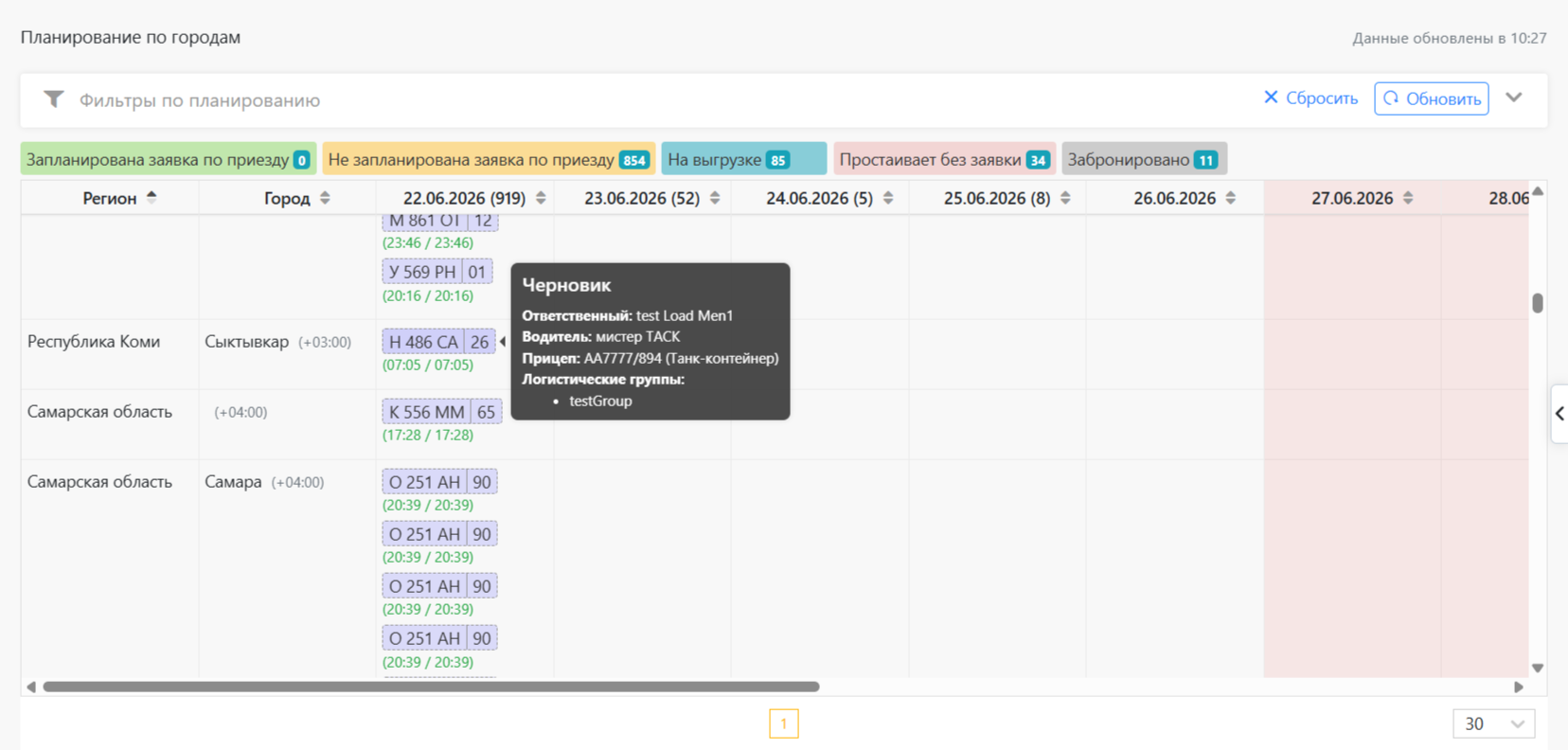Select 'Запланирована заявка по приезду' status tab
Image resolution: width=1568 pixels, height=750 pixels.
[x=169, y=159]
